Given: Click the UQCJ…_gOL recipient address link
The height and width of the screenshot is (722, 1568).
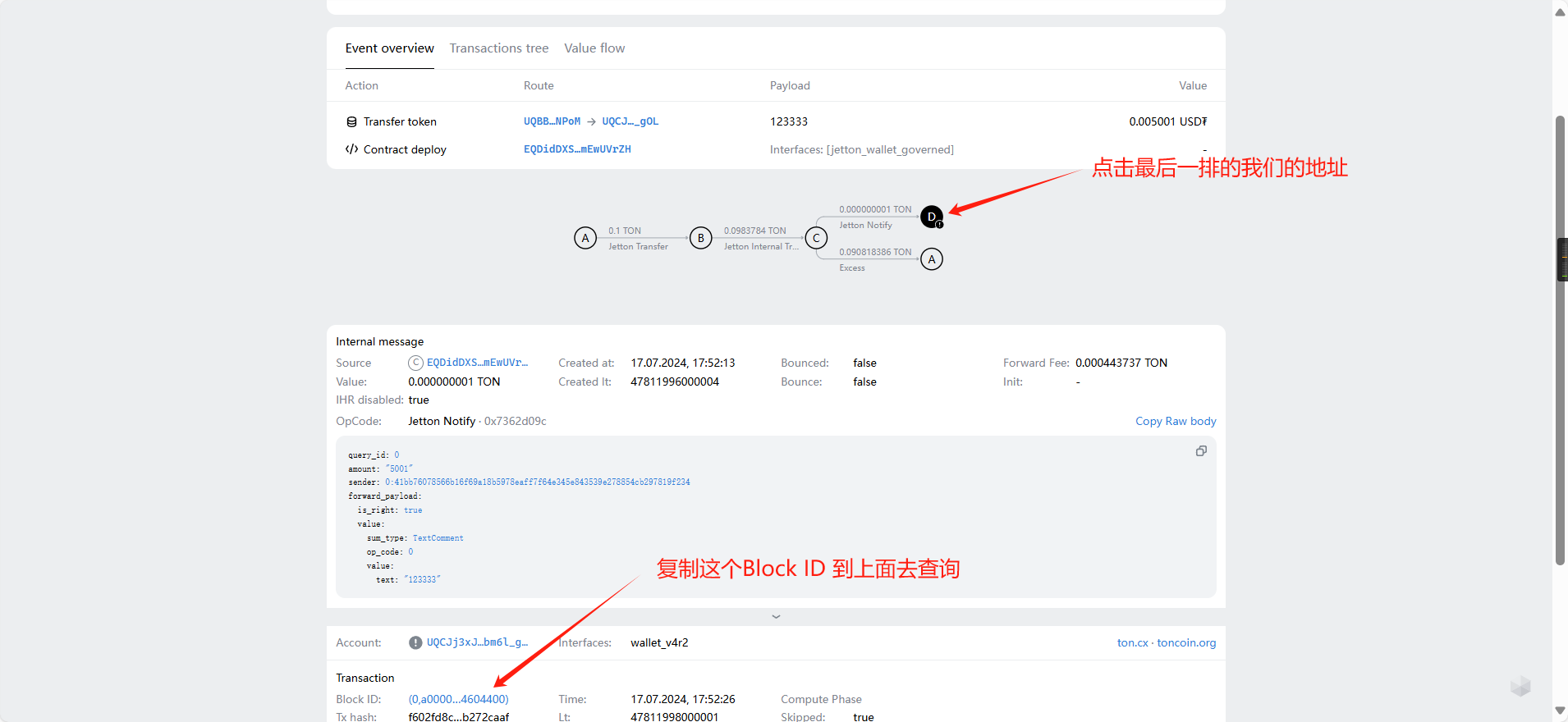Looking at the screenshot, I should point(630,121).
